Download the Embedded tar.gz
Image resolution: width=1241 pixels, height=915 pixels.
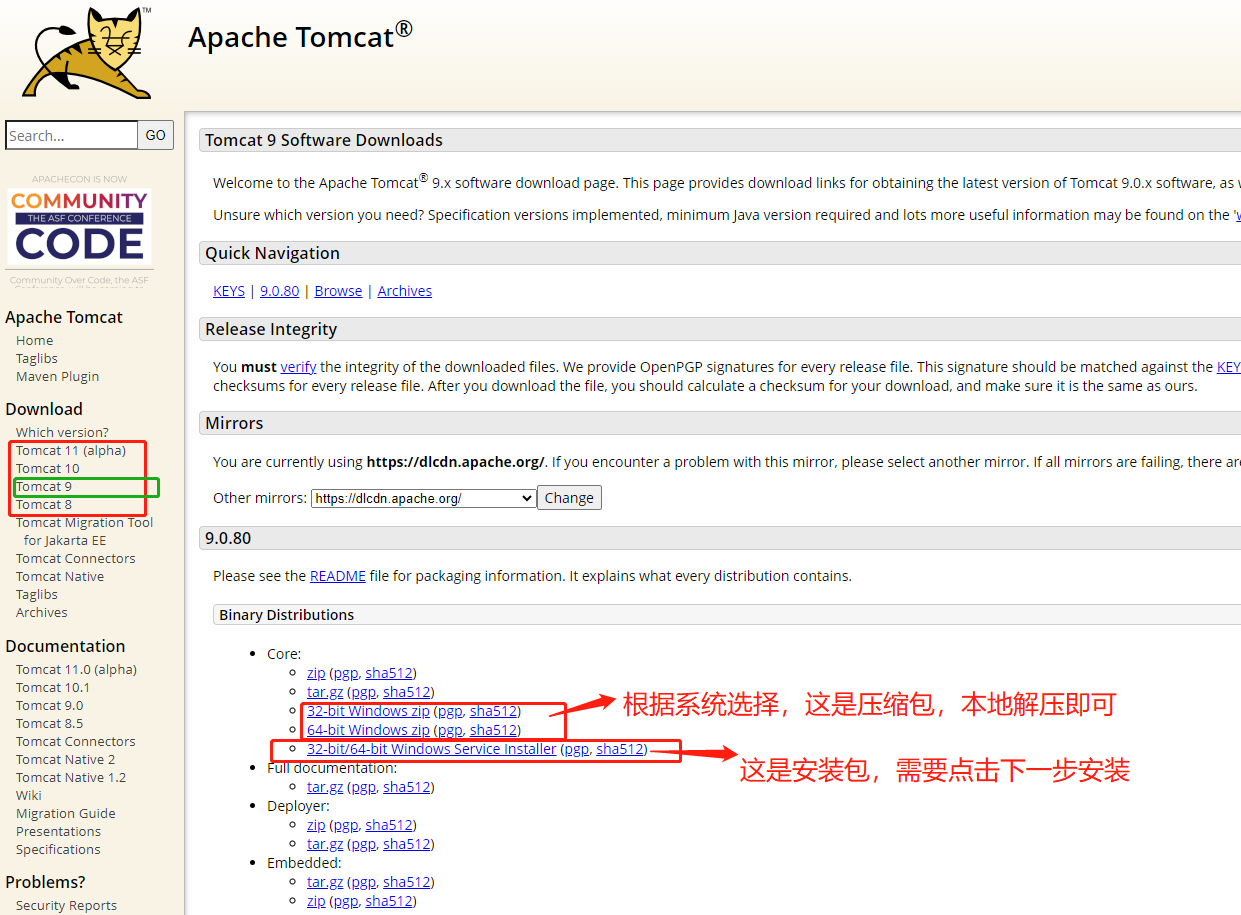tap(325, 882)
